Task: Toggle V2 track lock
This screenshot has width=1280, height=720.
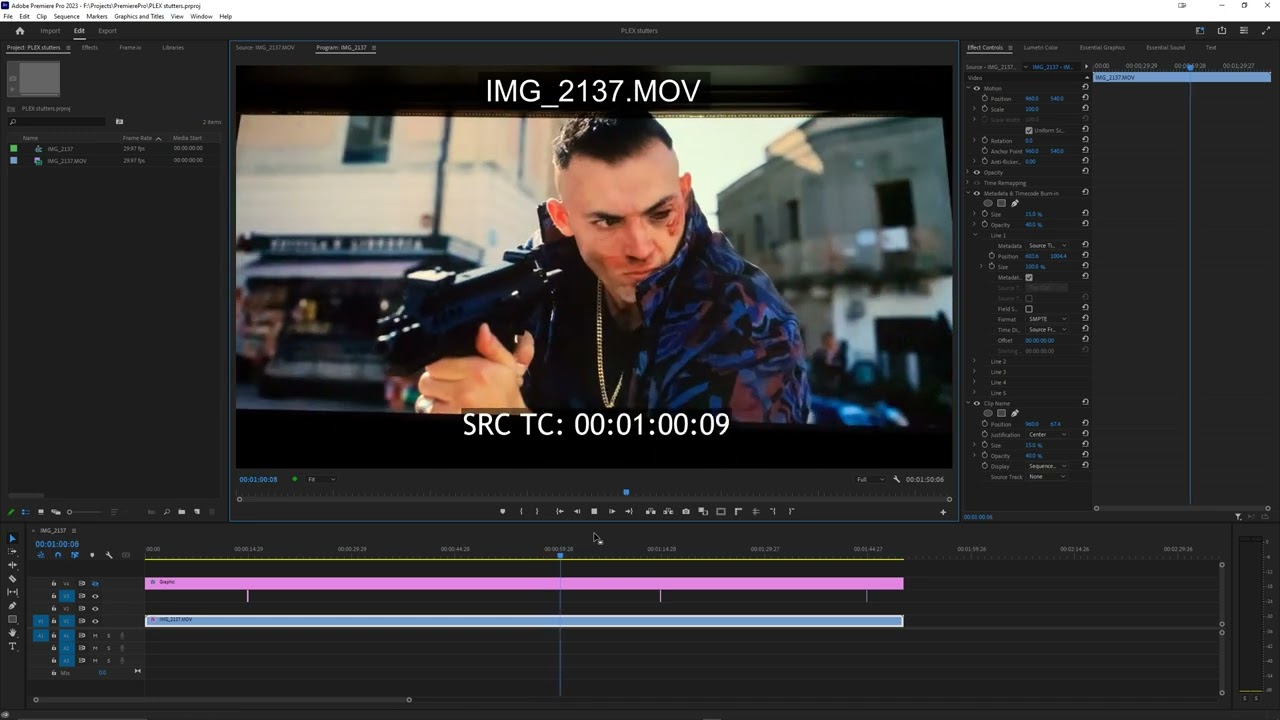Action: click(x=54, y=608)
